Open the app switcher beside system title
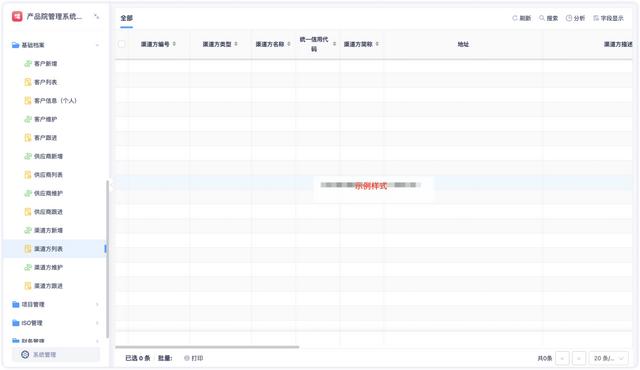Screen dimensions: 640x370 [96, 16]
